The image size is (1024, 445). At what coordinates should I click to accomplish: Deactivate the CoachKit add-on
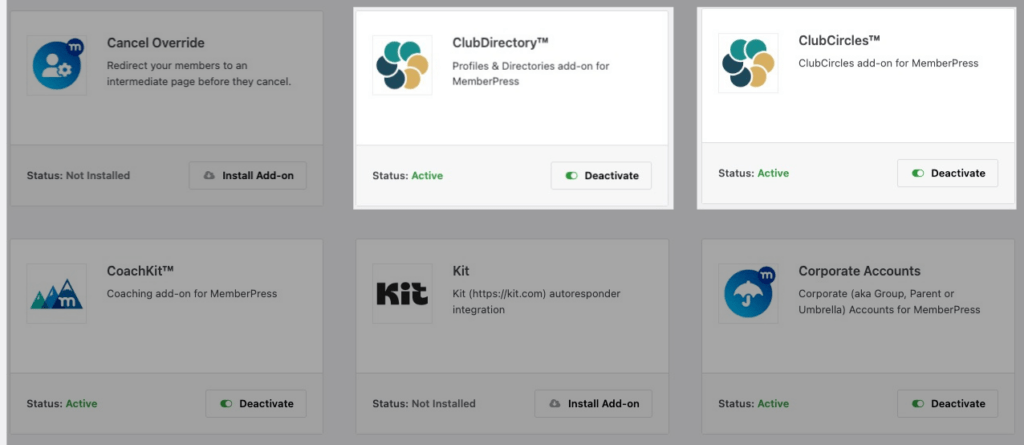pyautogui.click(x=256, y=404)
